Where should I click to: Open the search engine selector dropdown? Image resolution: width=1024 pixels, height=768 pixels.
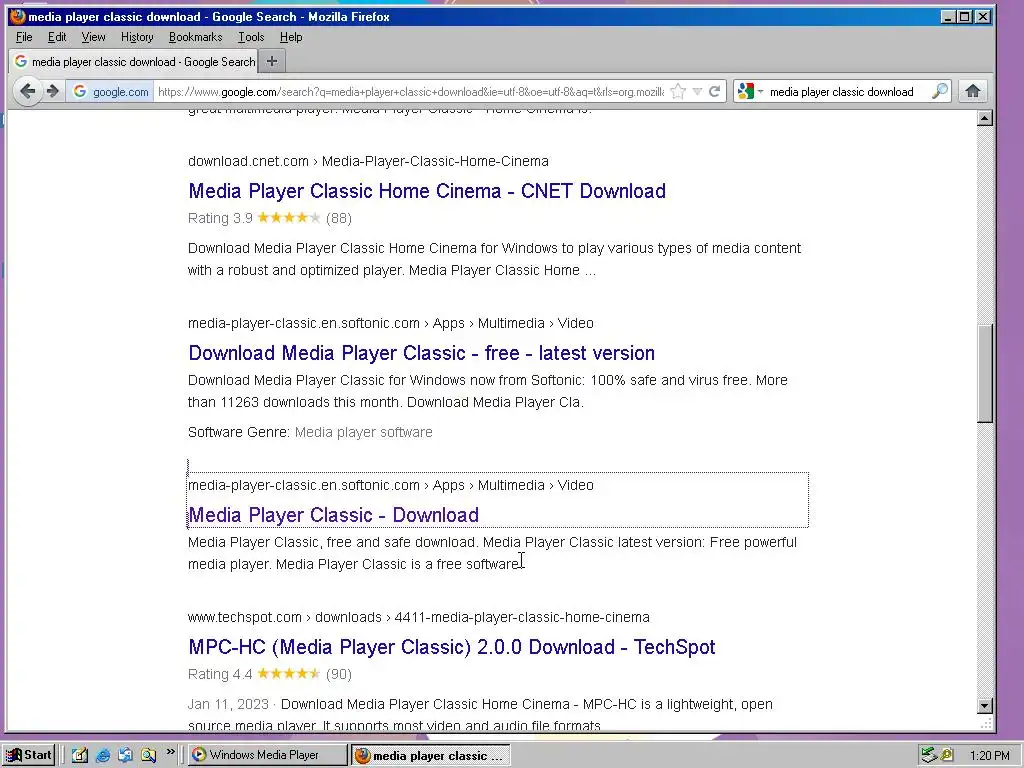click(750, 91)
